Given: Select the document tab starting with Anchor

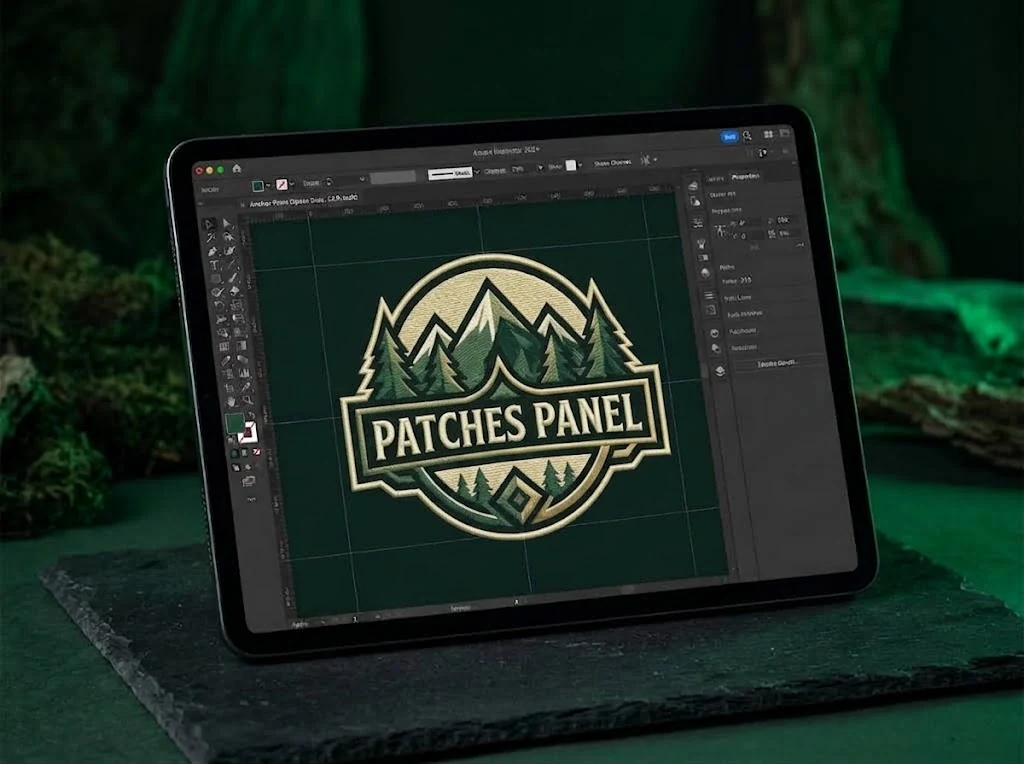Looking at the screenshot, I should pyautogui.click(x=304, y=199).
